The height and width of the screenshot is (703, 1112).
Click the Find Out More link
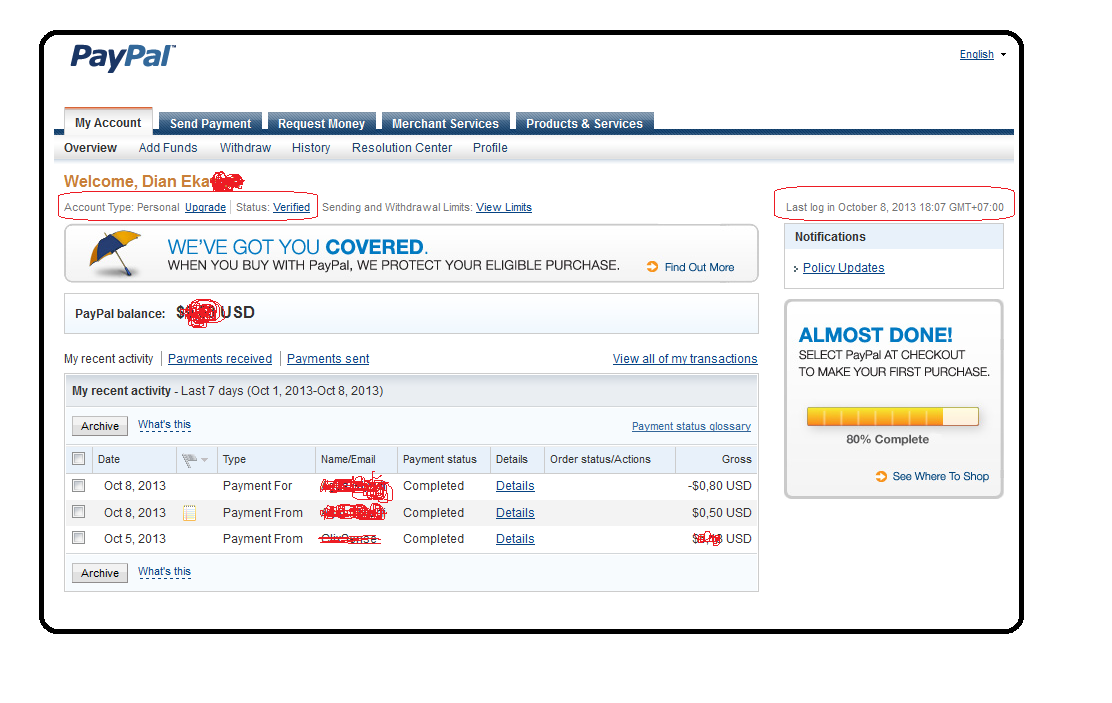tap(699, 267)
